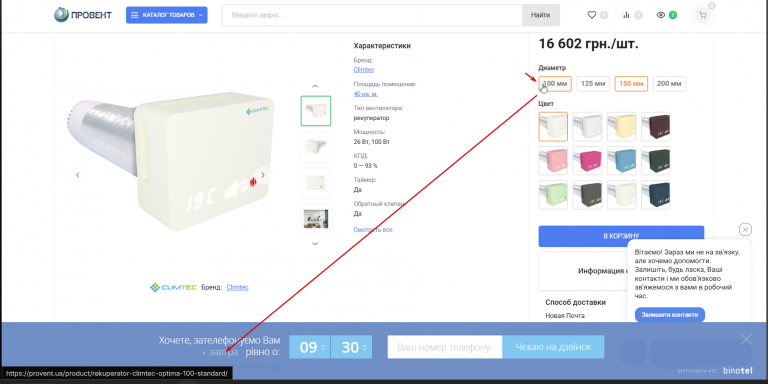Choose the dark navy blue color swatch
This screenshot has height=384, width=768.
tap(656, 195)
